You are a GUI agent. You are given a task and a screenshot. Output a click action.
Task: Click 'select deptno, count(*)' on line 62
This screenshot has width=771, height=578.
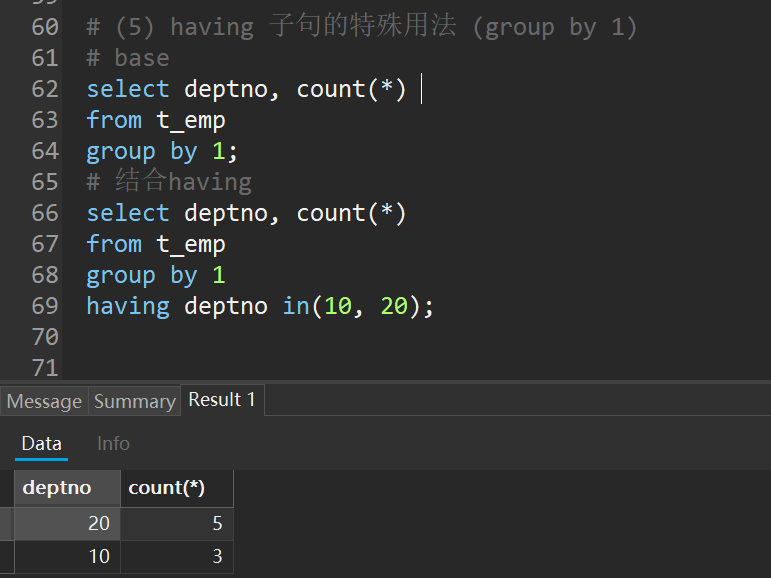pyautogui.click(x=246, y=90)
